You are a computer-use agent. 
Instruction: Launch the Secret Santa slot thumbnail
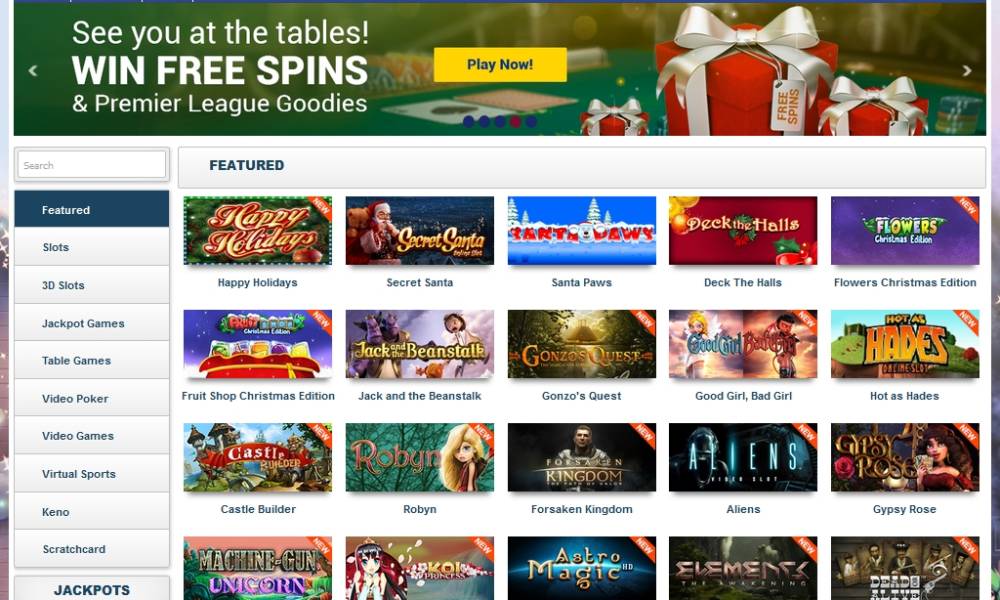(420, 230)
